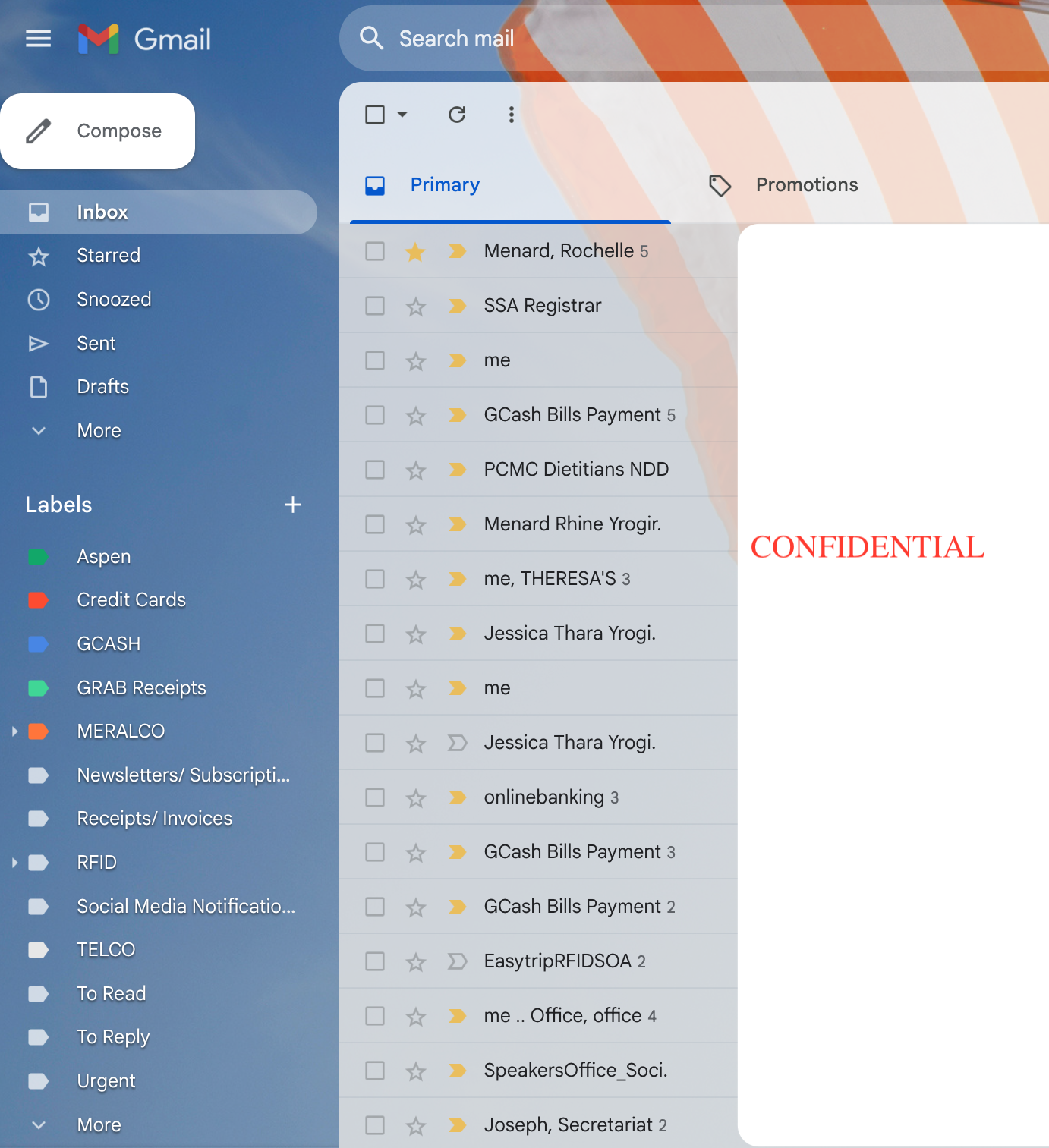Viewport: 1049px width, 1148px height.
Task: Unstar the Menard, Rochelle email
Action: tap(415, 252)
